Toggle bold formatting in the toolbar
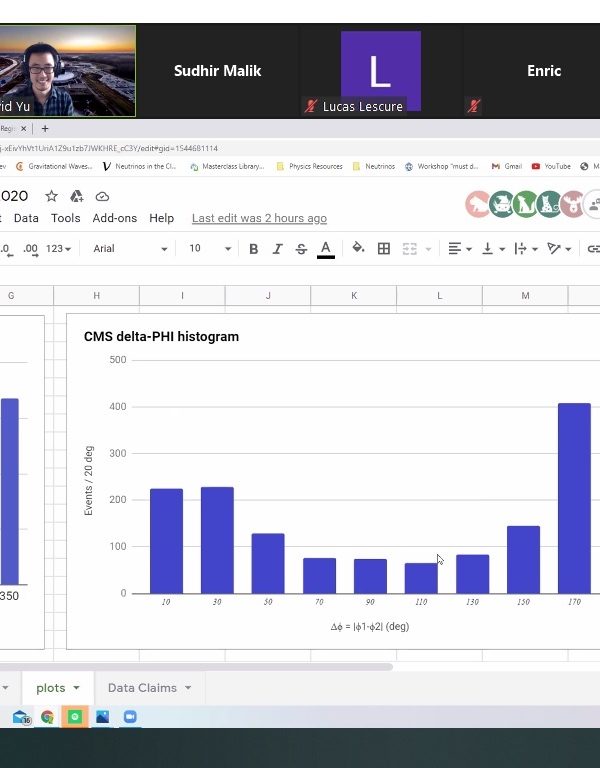The height and width of the screenshot is (768, 600). pyautogui.click(x=253, y=249)
